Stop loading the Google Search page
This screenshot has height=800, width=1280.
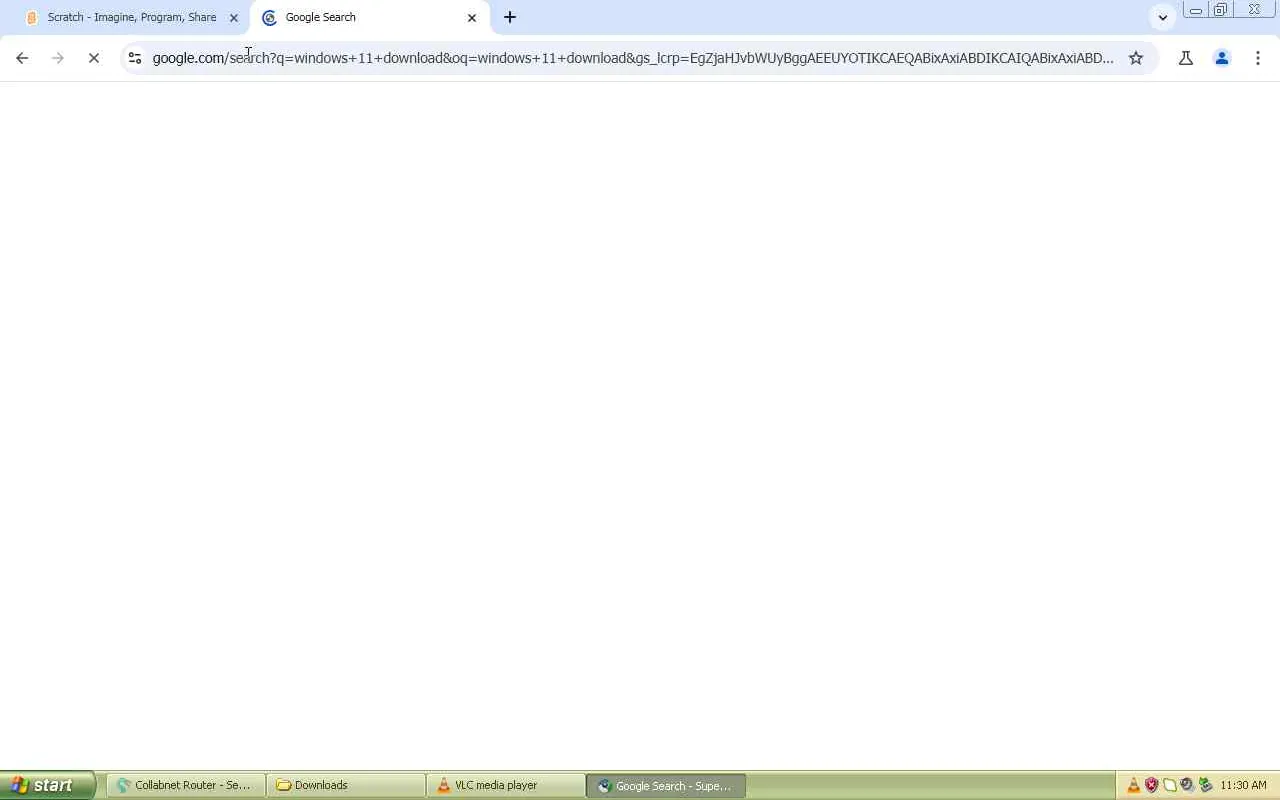point(94,58)
